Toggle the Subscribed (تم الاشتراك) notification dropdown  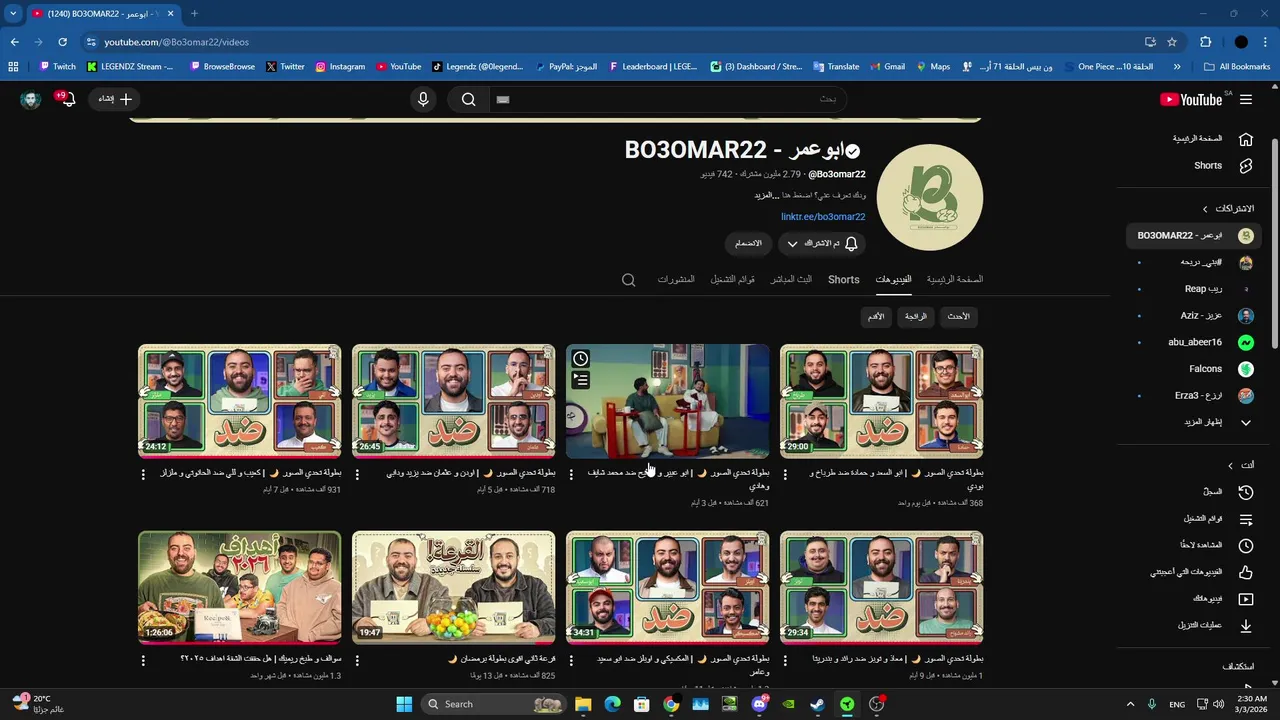pos(821,244)
